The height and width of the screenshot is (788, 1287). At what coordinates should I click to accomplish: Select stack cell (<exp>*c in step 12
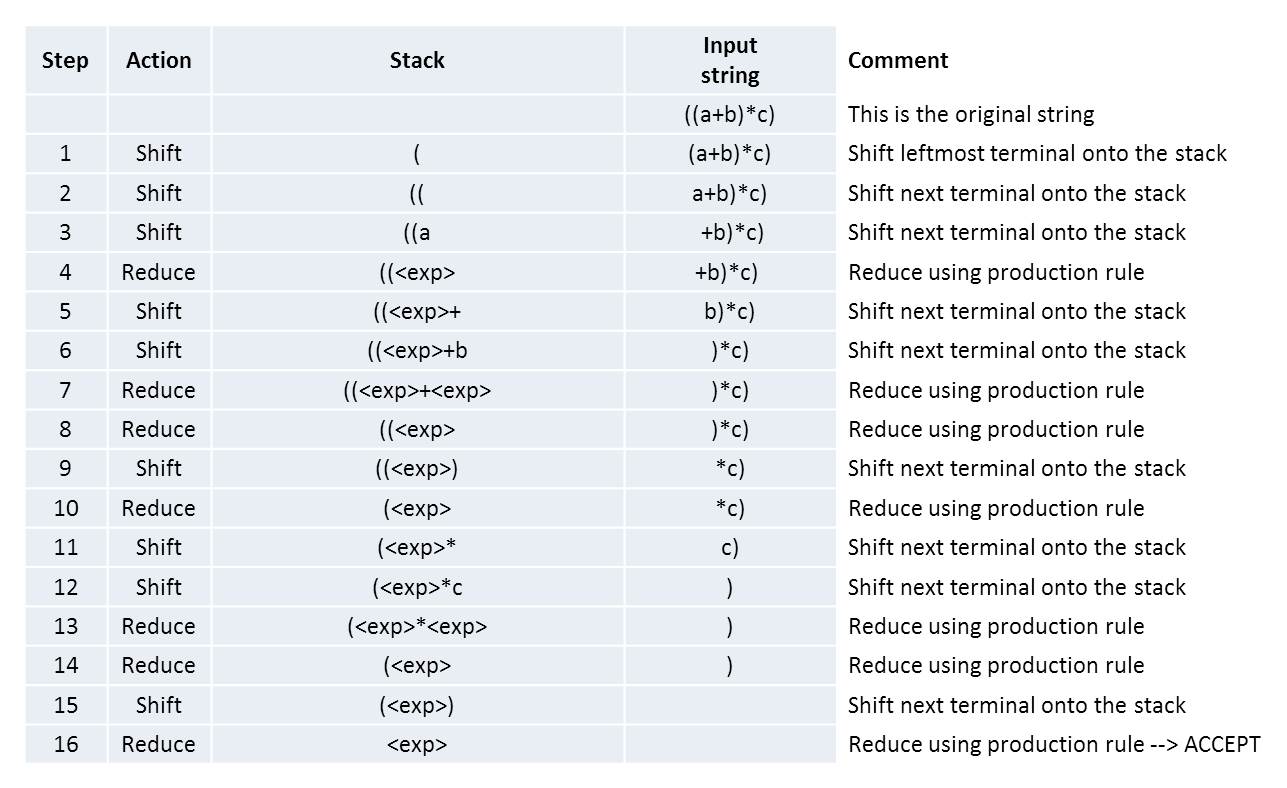(418, 587)
